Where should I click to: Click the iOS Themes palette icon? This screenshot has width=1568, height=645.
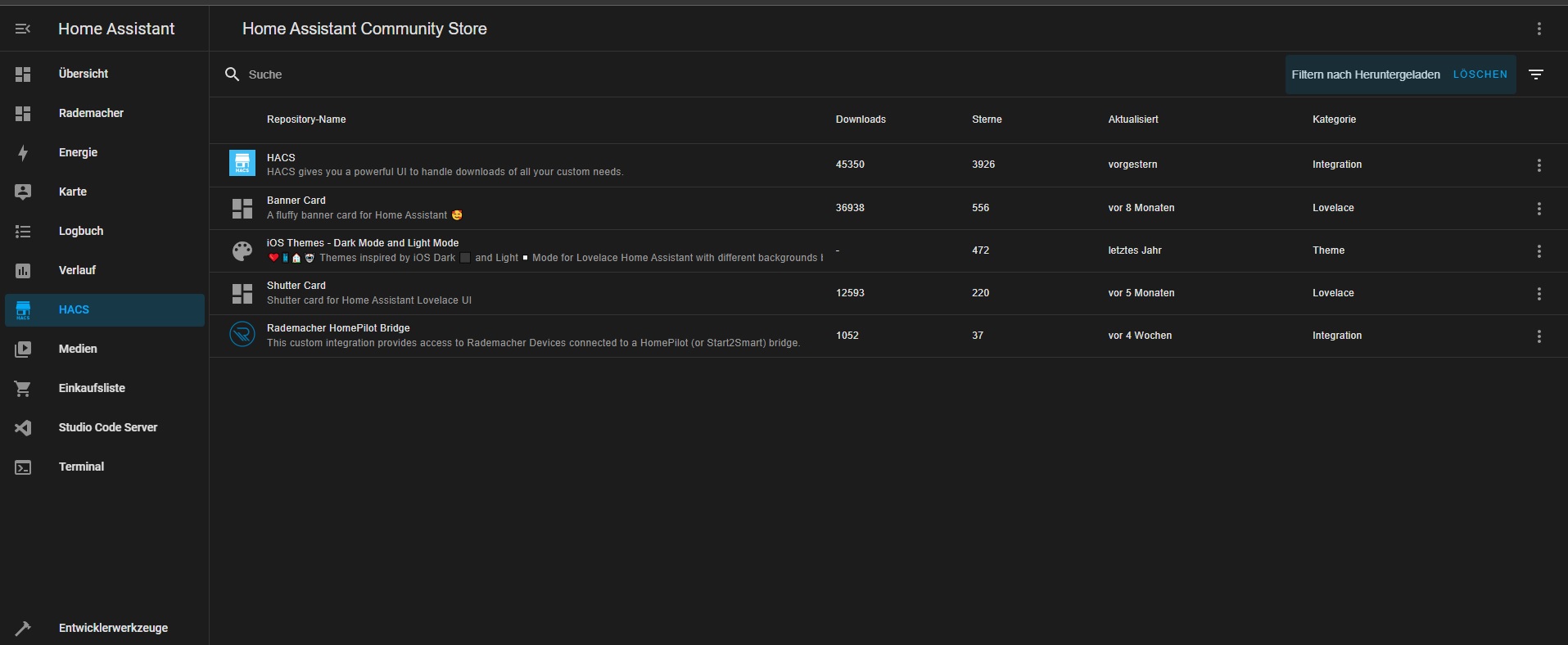[x=242, y=250]
